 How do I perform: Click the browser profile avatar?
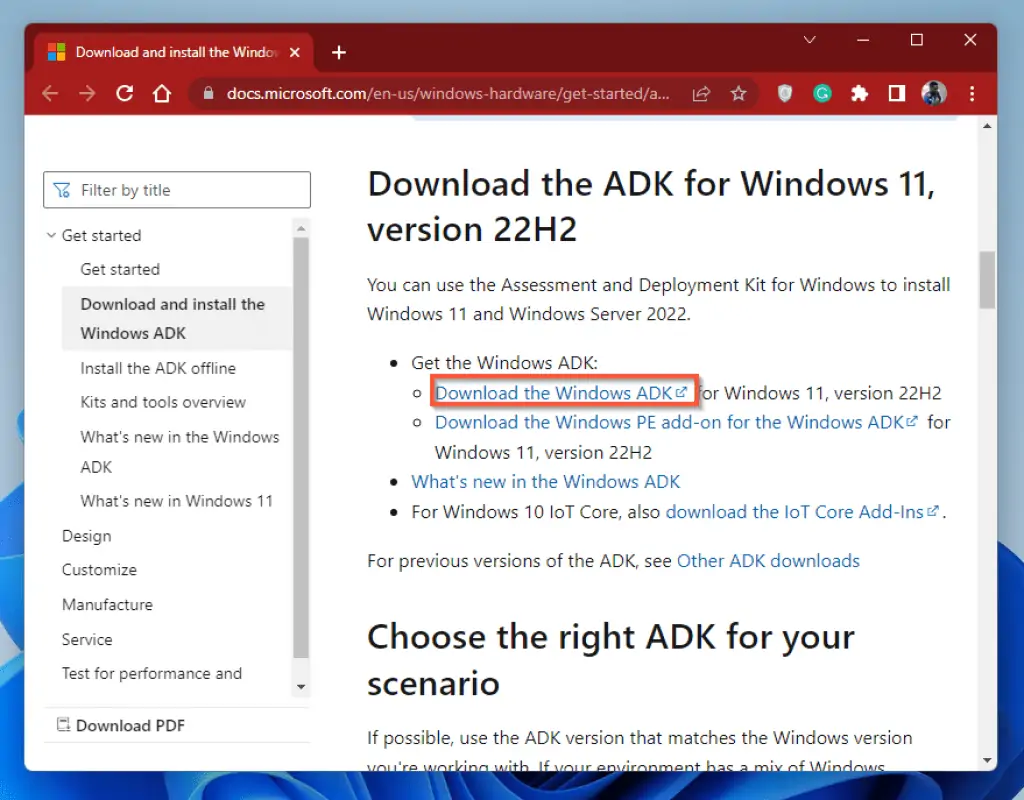(x=933, y=93)
